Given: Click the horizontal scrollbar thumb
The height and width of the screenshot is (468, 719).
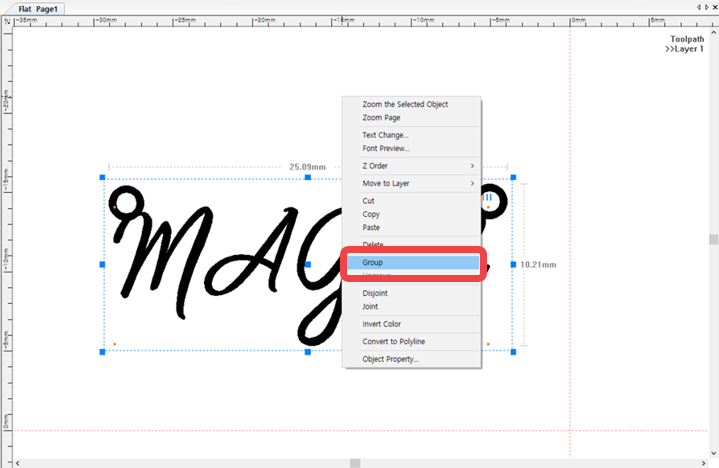Looking at the screenshot, I should (x=355, y=463).
